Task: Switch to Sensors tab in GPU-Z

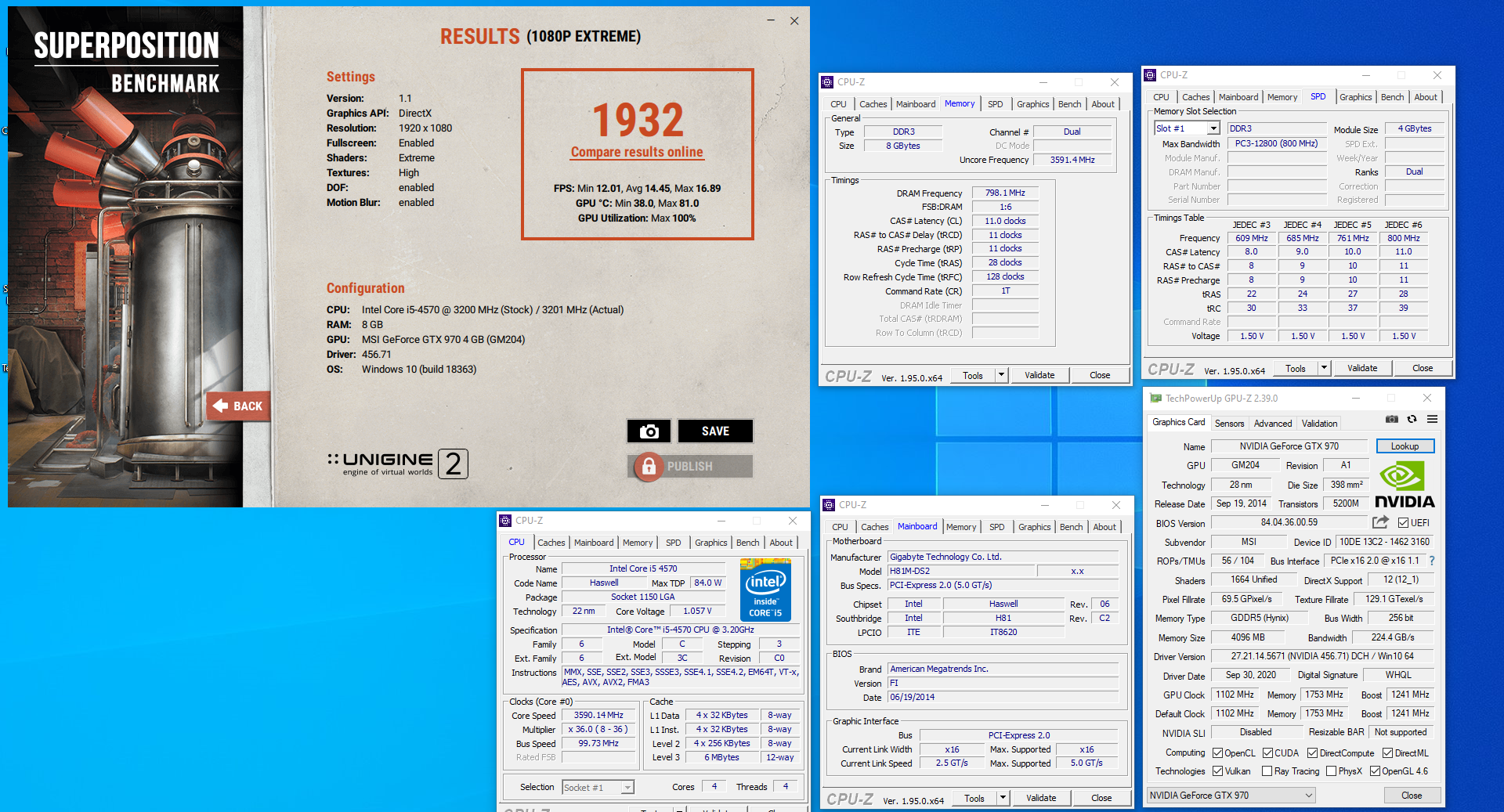Action: pyautogui.click(x=1229, y=424)
